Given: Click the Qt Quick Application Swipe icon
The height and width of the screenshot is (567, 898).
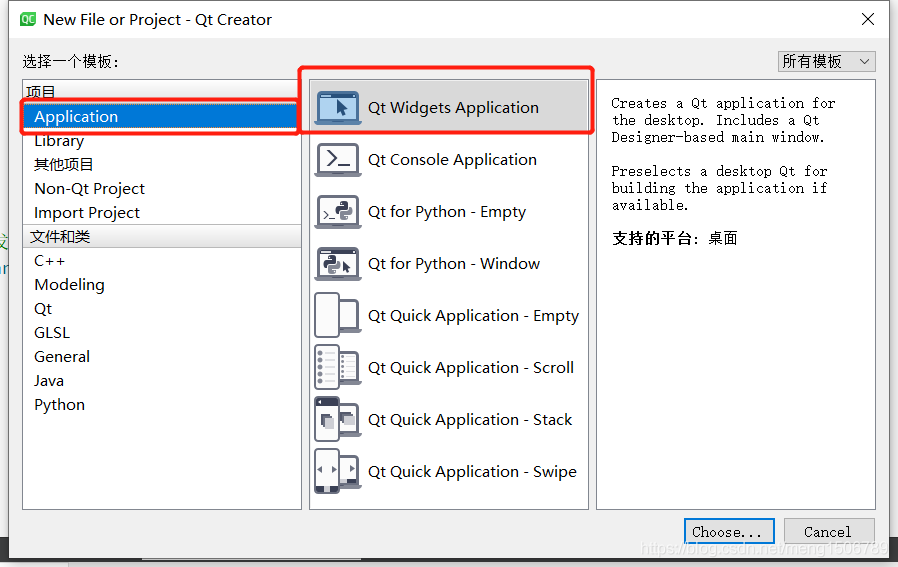Looking at the screenshot, I should (x=338, y=472).
